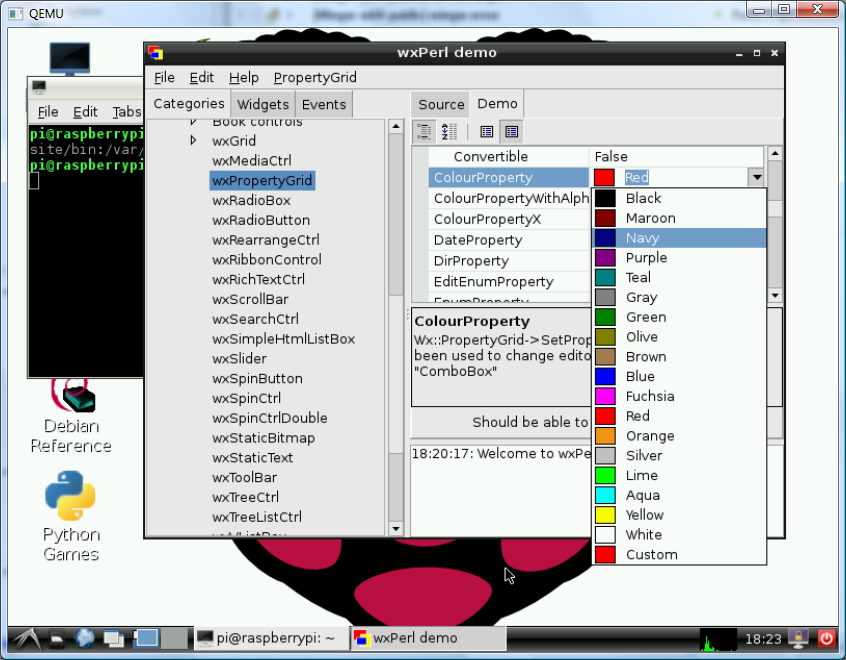The height and width of the screenshot is (660, 846).
Task: Choose Maroon from the colour list
Action: [679, 219]
